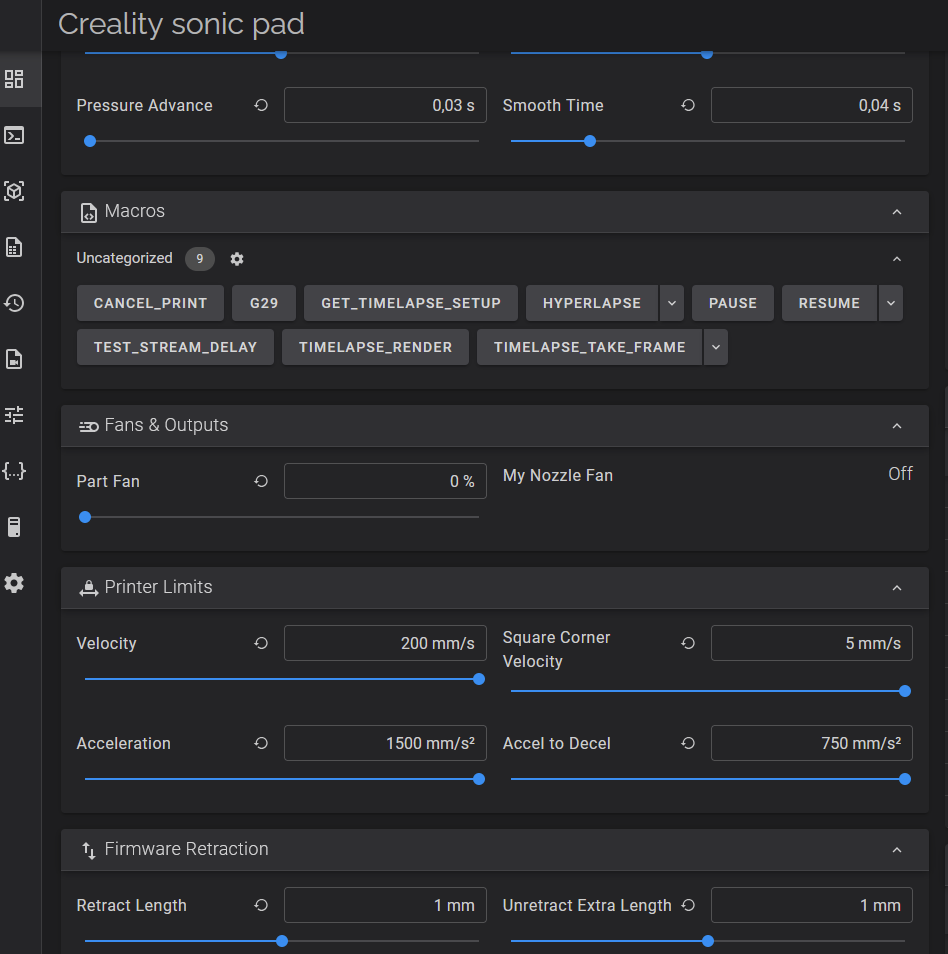Image resolution: width=948 pixels, height=954 pixels.
Task: Click the Part Fan slider handle
Action: [85, 517]
